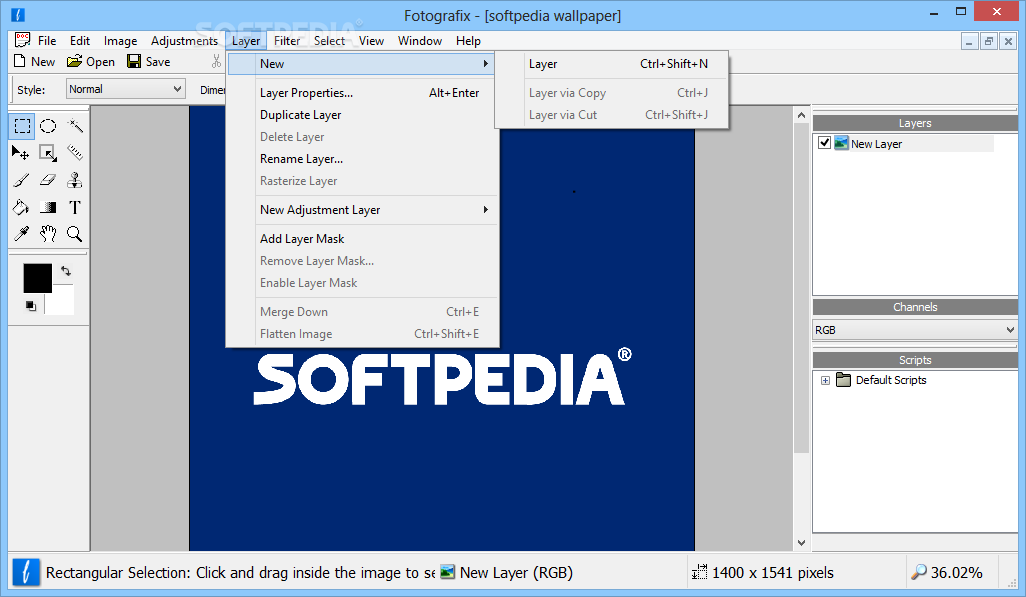The height and width of the screenshot is (597, 1026).
Task: Click the Save toolbar button
Action: 149,62
